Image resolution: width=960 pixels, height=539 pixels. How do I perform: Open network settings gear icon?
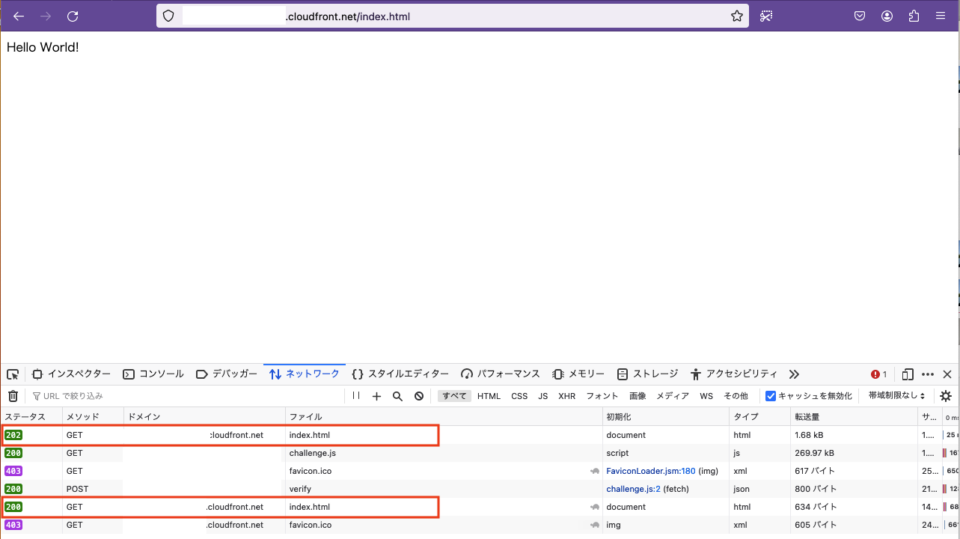click(x=946, y=396)
